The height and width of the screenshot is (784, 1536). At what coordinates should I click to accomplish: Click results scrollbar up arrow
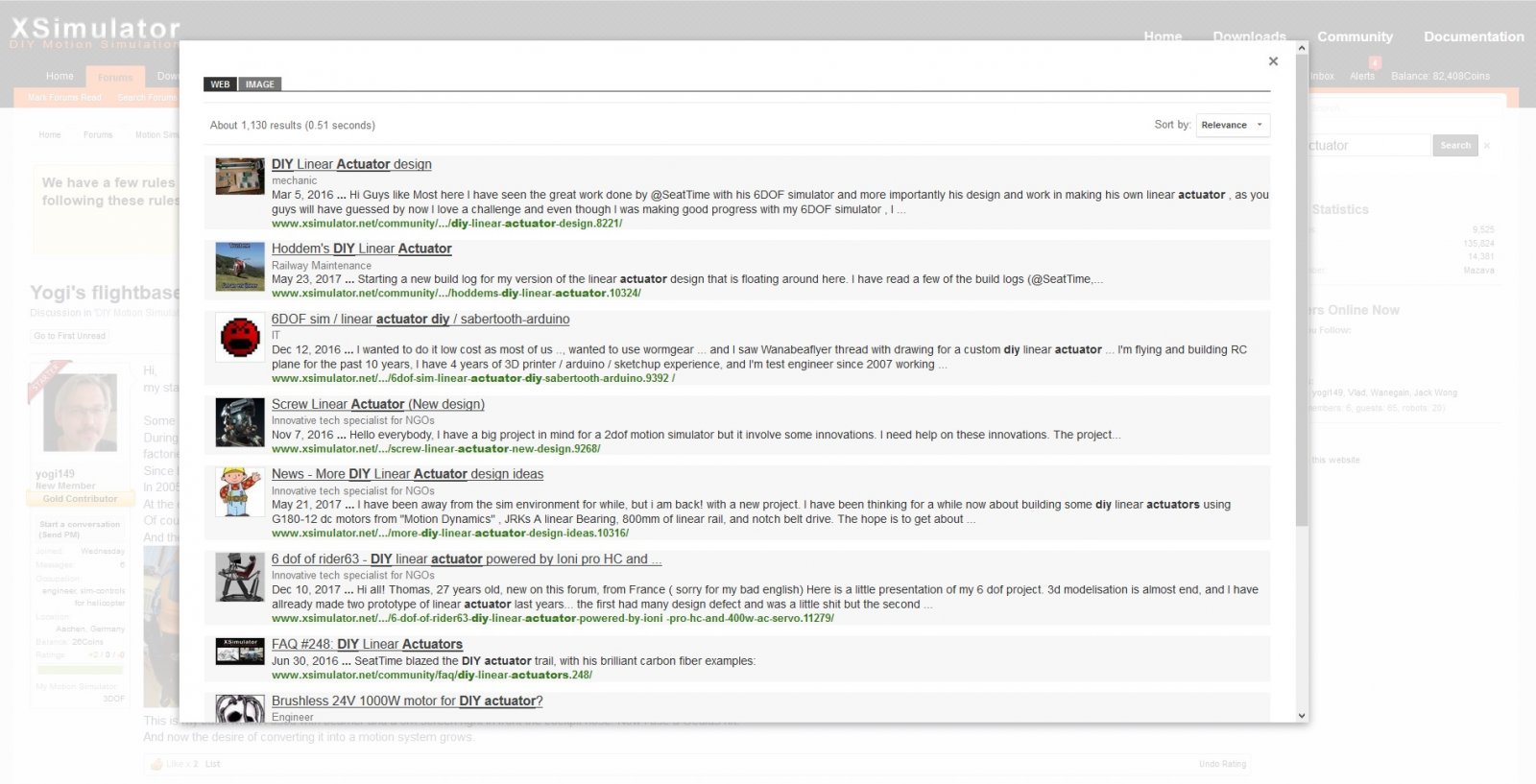coord(1302,47)
